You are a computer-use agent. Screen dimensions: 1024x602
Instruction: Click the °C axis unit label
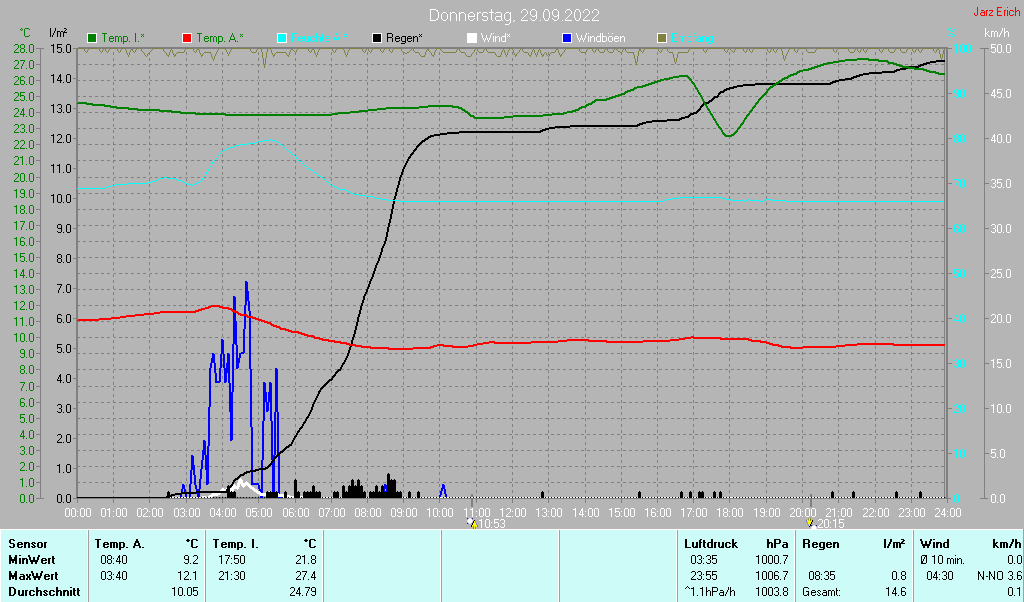25,33
